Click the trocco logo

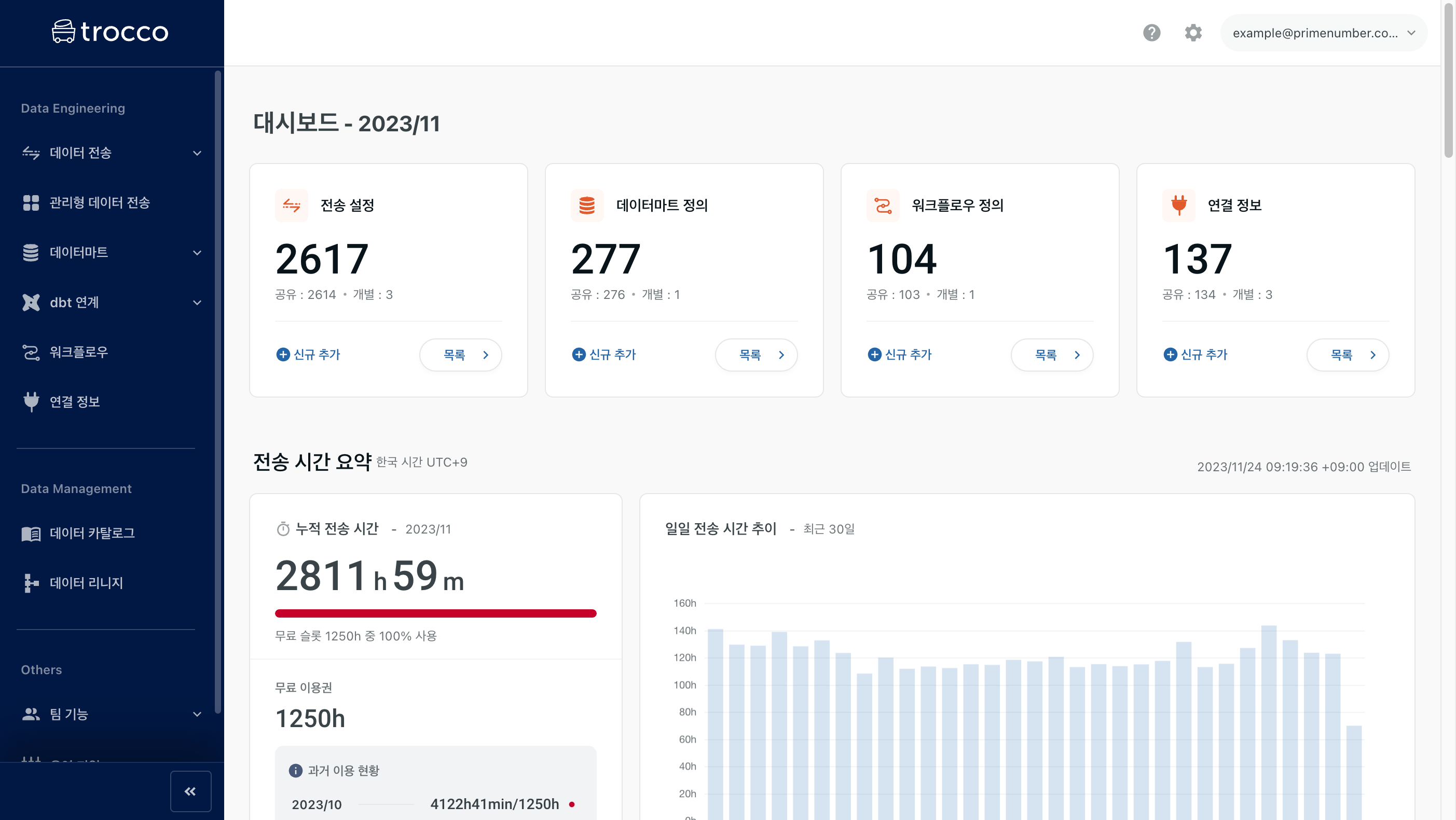click(111, 32)
